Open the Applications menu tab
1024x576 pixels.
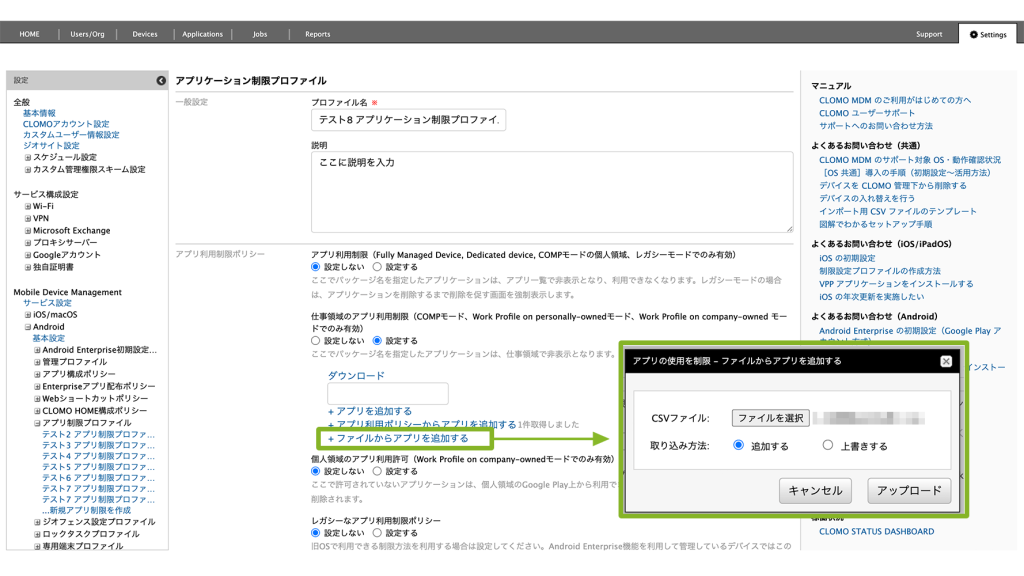pos(202,34)
